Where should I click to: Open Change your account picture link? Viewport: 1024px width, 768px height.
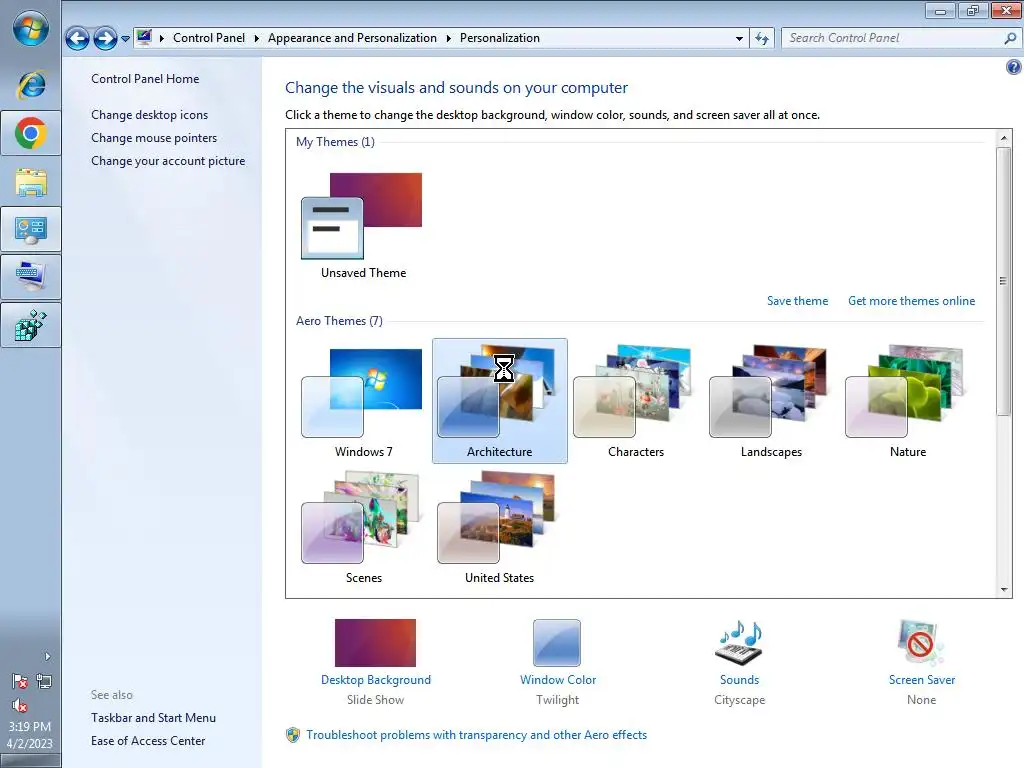(168, 161)
